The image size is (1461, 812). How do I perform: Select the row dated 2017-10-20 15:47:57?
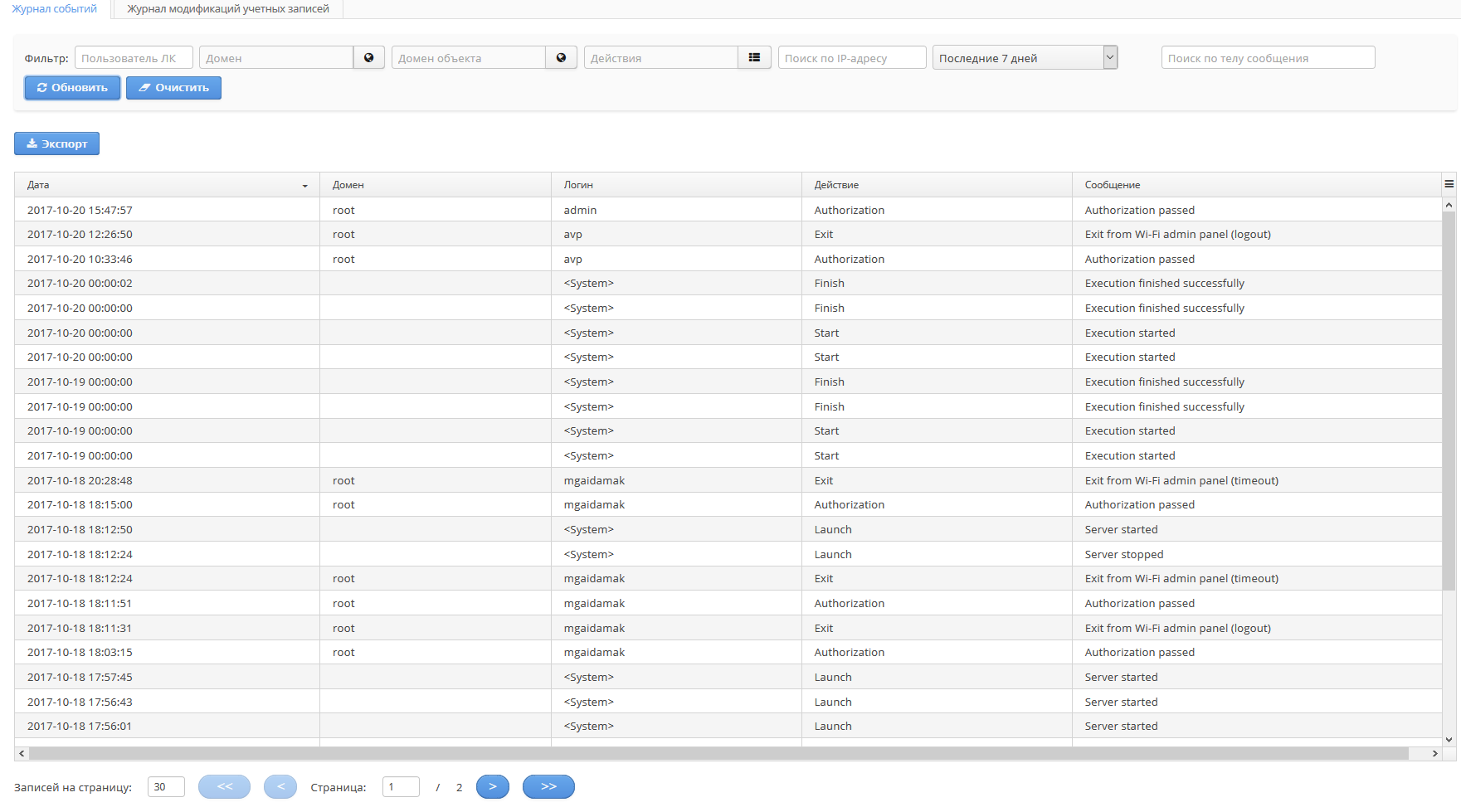click(x=728, y=210)
